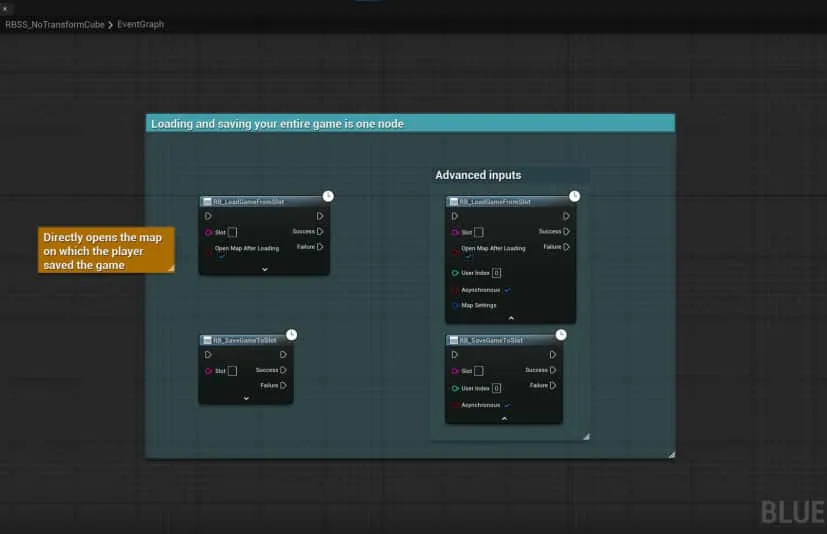Screen dimensions: 827x534
Task: Collapse advanced pins of Advanced inputs save node
Action: (504, 418)
